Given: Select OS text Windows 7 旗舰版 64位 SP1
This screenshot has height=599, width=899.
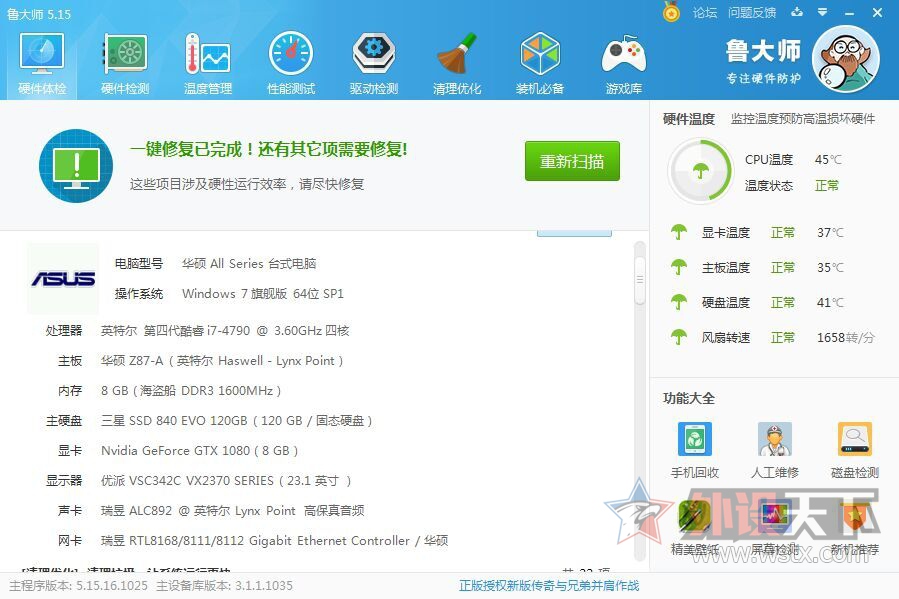Looking at the screenshot, I should [x=263, y=293].
